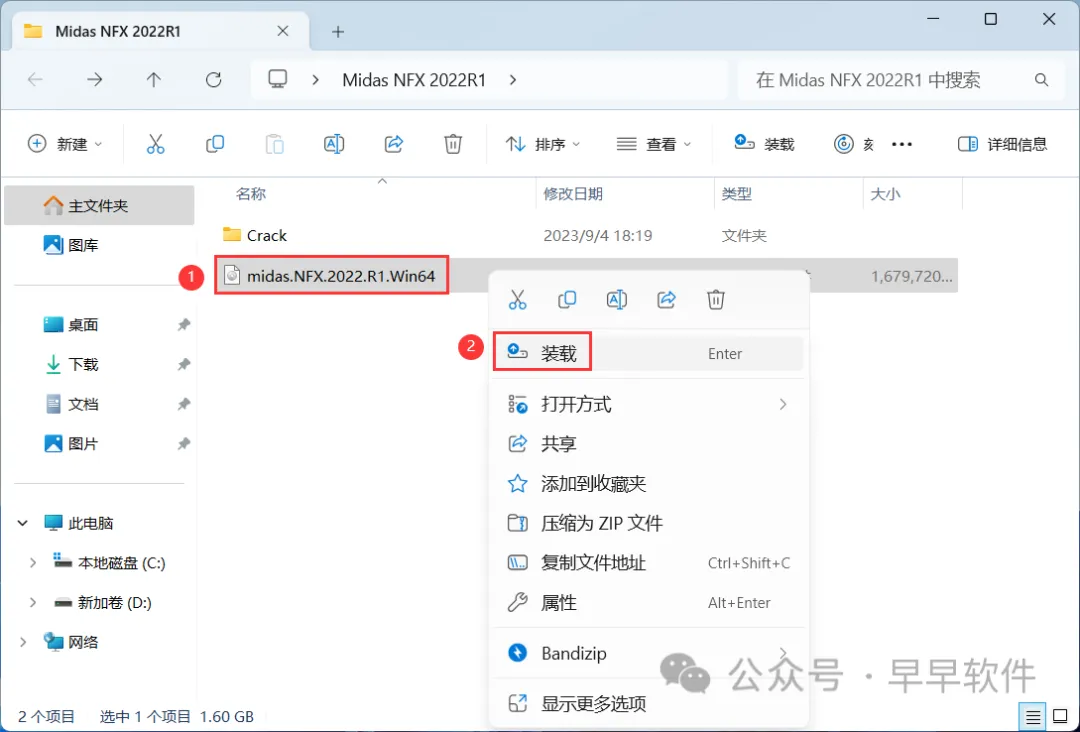Select the Midas NFX 2022R1 tab

pos(162,31)
